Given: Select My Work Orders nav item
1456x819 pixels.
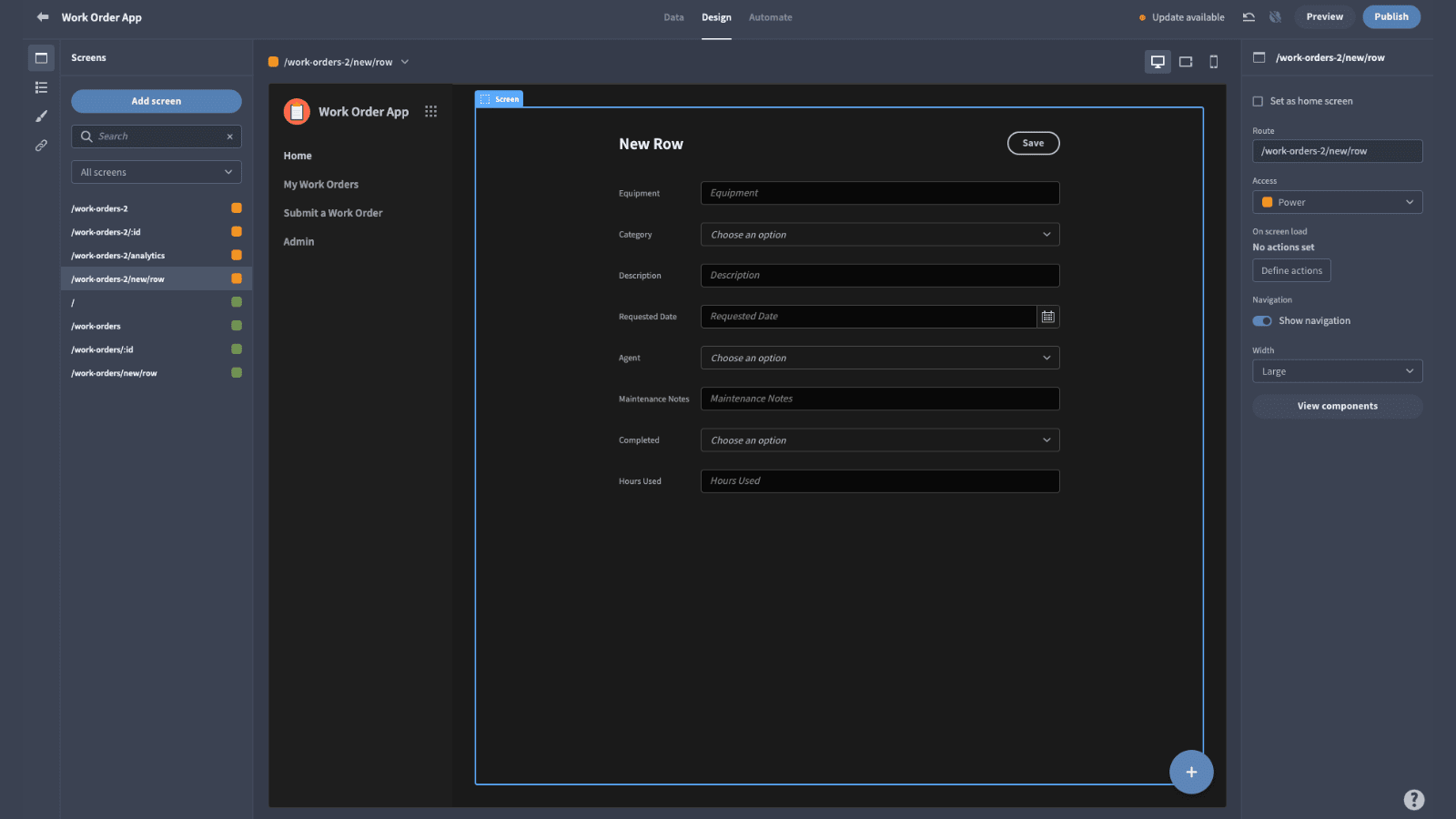Looking at the screenshot, I should (x=321, y=185).
